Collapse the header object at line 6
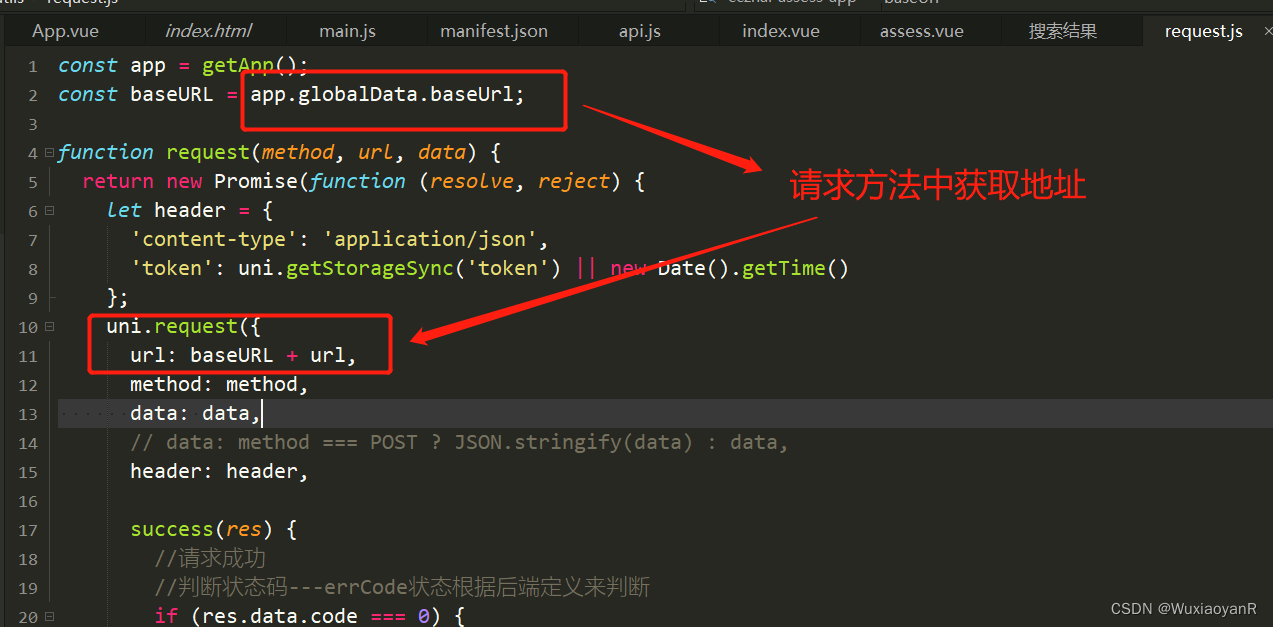This screenshot has width=1273, height=627. click(48, 210)
